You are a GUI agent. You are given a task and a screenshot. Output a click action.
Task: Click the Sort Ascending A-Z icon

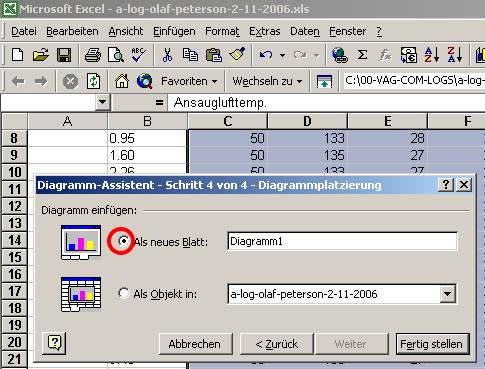431,55
